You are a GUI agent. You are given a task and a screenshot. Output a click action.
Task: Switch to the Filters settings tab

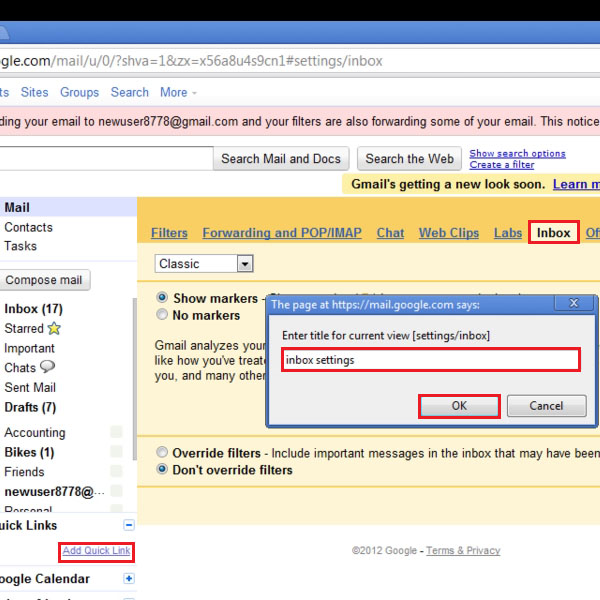tap(169, 233)
